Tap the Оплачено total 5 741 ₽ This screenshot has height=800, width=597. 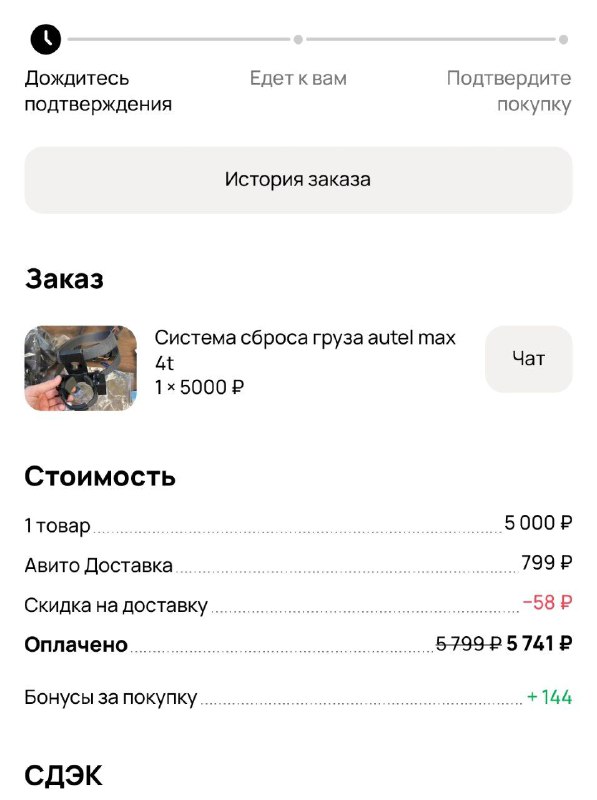(539, 643)
